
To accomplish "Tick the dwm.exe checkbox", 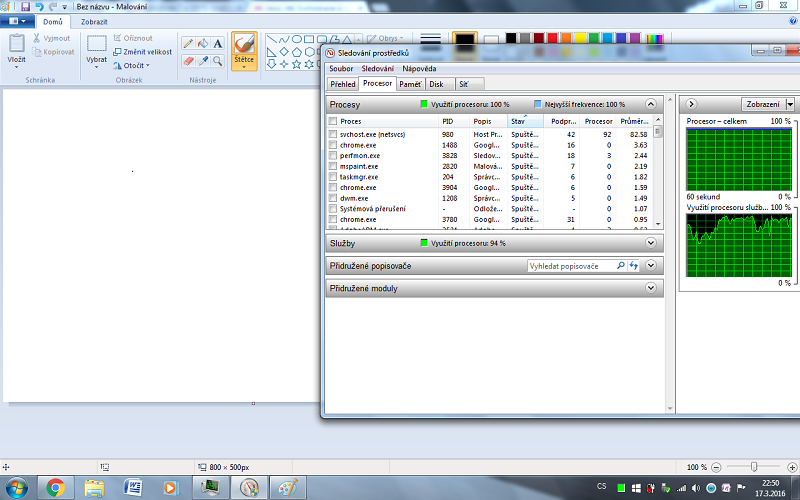I will [x=333, y=198].
